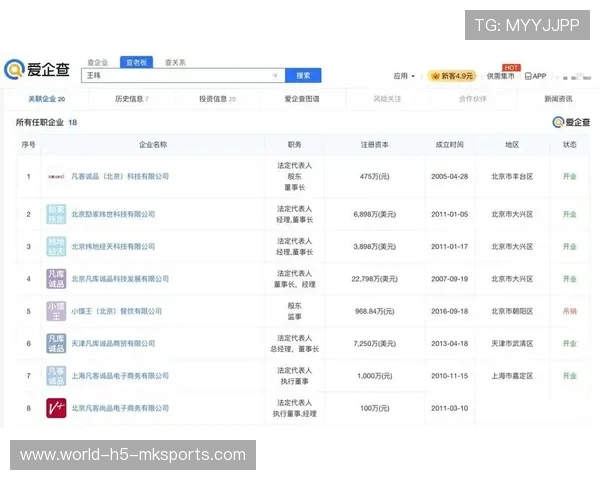Focus the search field containing 王玮
This screenshot has width=600, height=480.
[x=183, y=75]
